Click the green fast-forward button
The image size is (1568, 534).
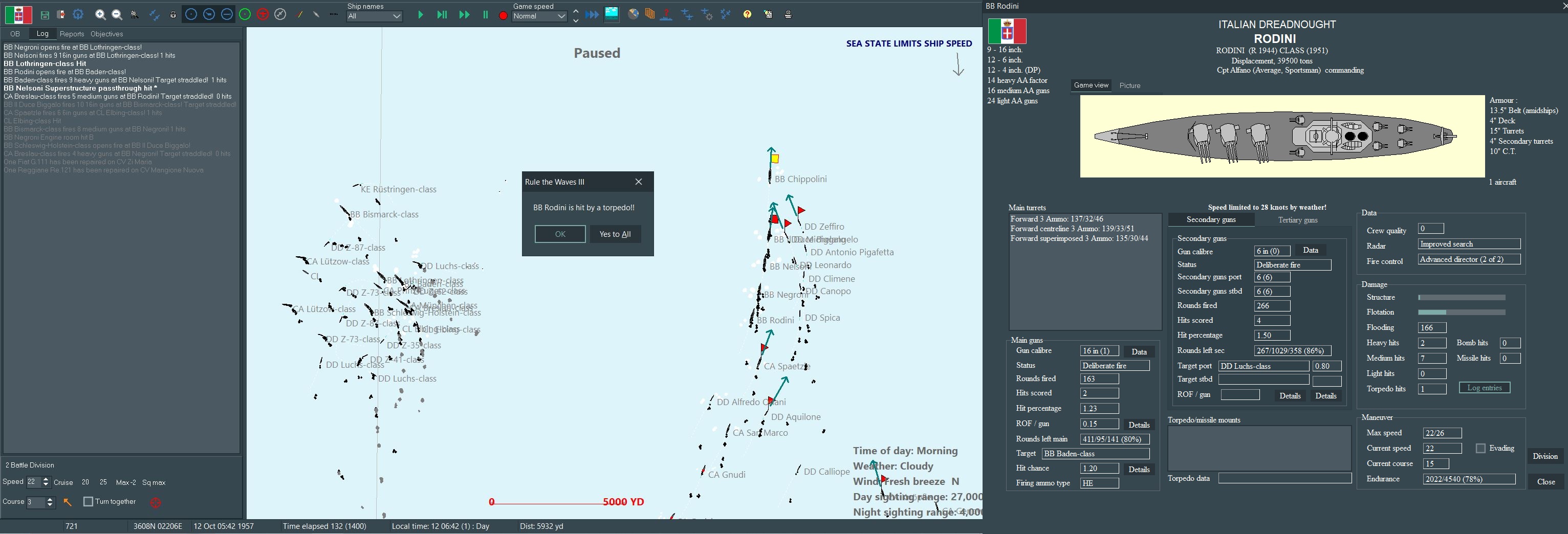[x=464, y=15]
